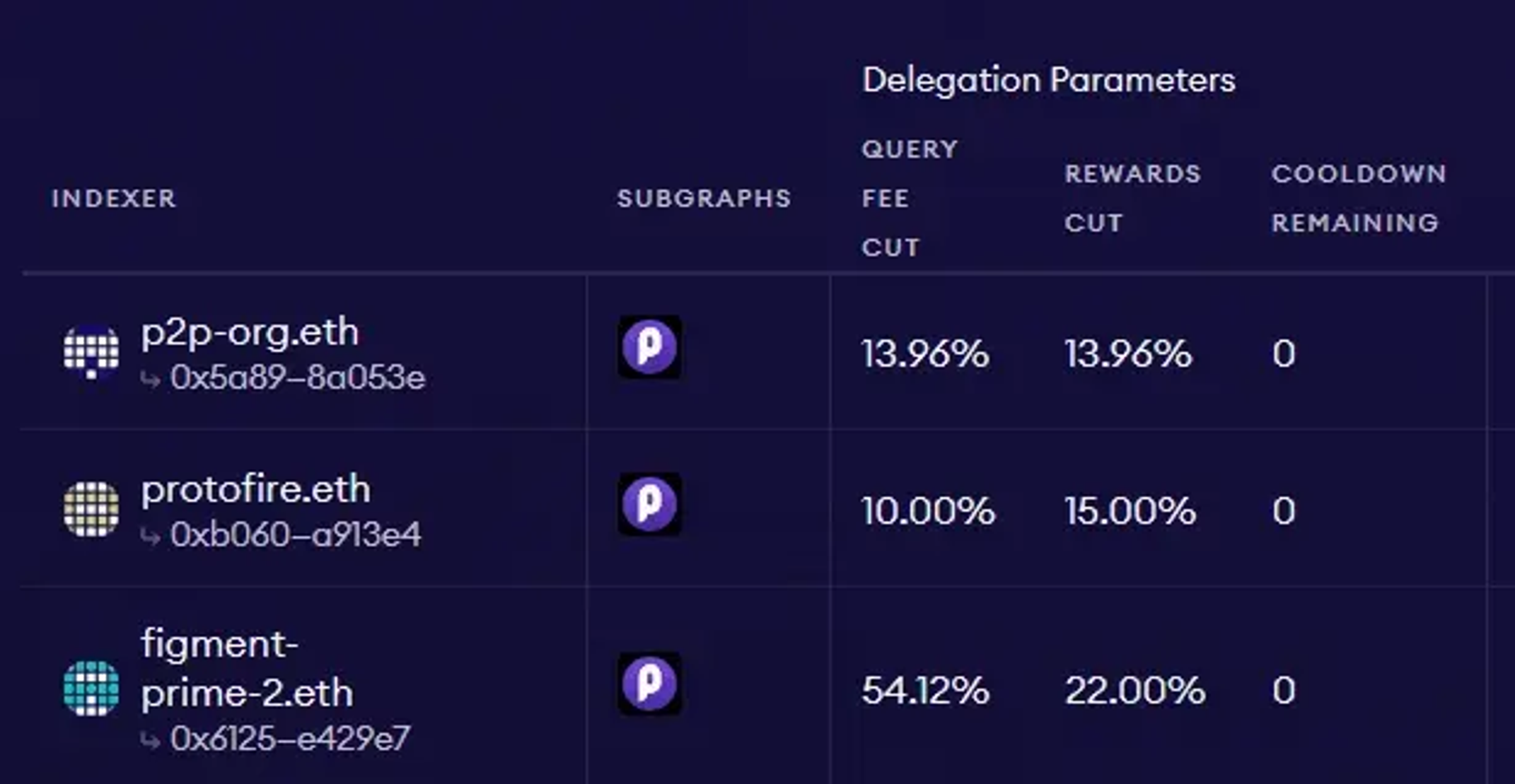Image resolution: width=1515 pixels, height=784 pixels.
Task: Click the p2p-org.eth indexer avatar icon
Action: point(91,352)
